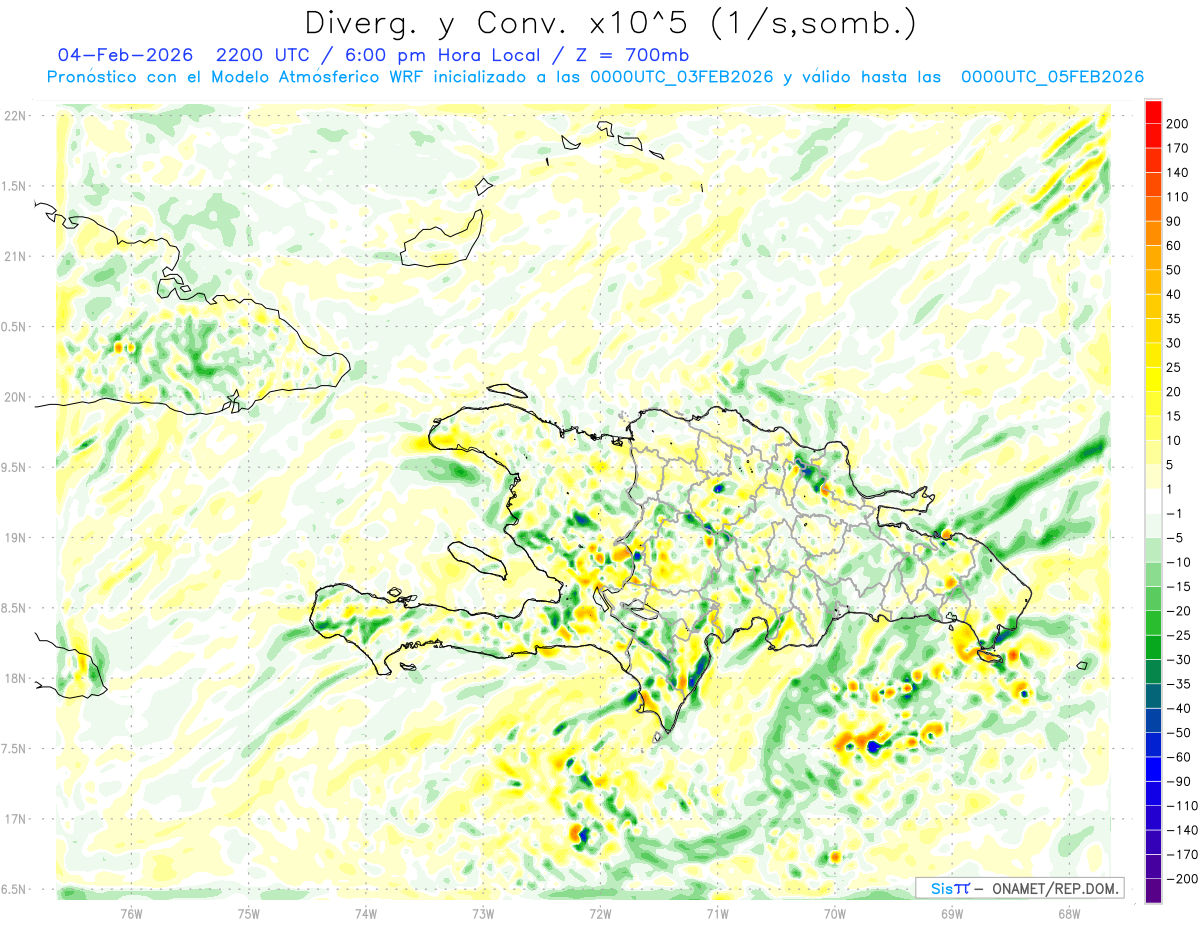Click the 72W longitude label
The height and width of the screenshot is (927, 1200).
tap(600, 913)
